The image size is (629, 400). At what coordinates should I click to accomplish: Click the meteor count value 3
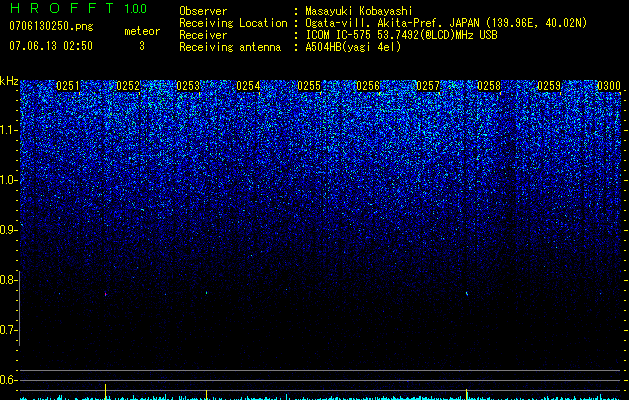[142, 46]
